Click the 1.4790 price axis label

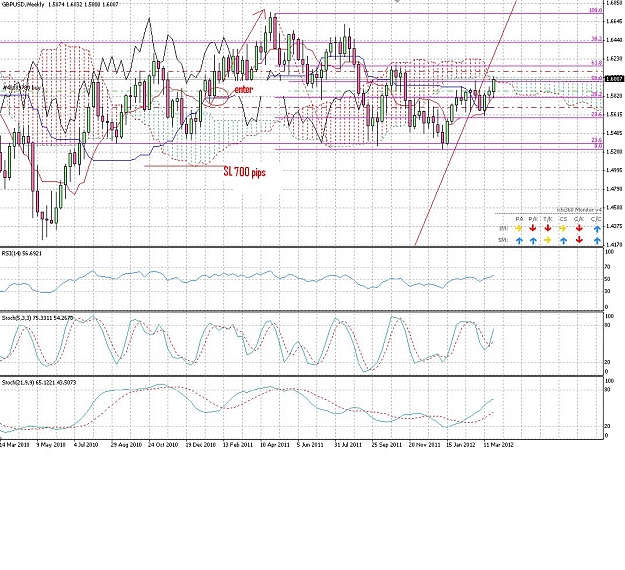(x=614, y=189)
